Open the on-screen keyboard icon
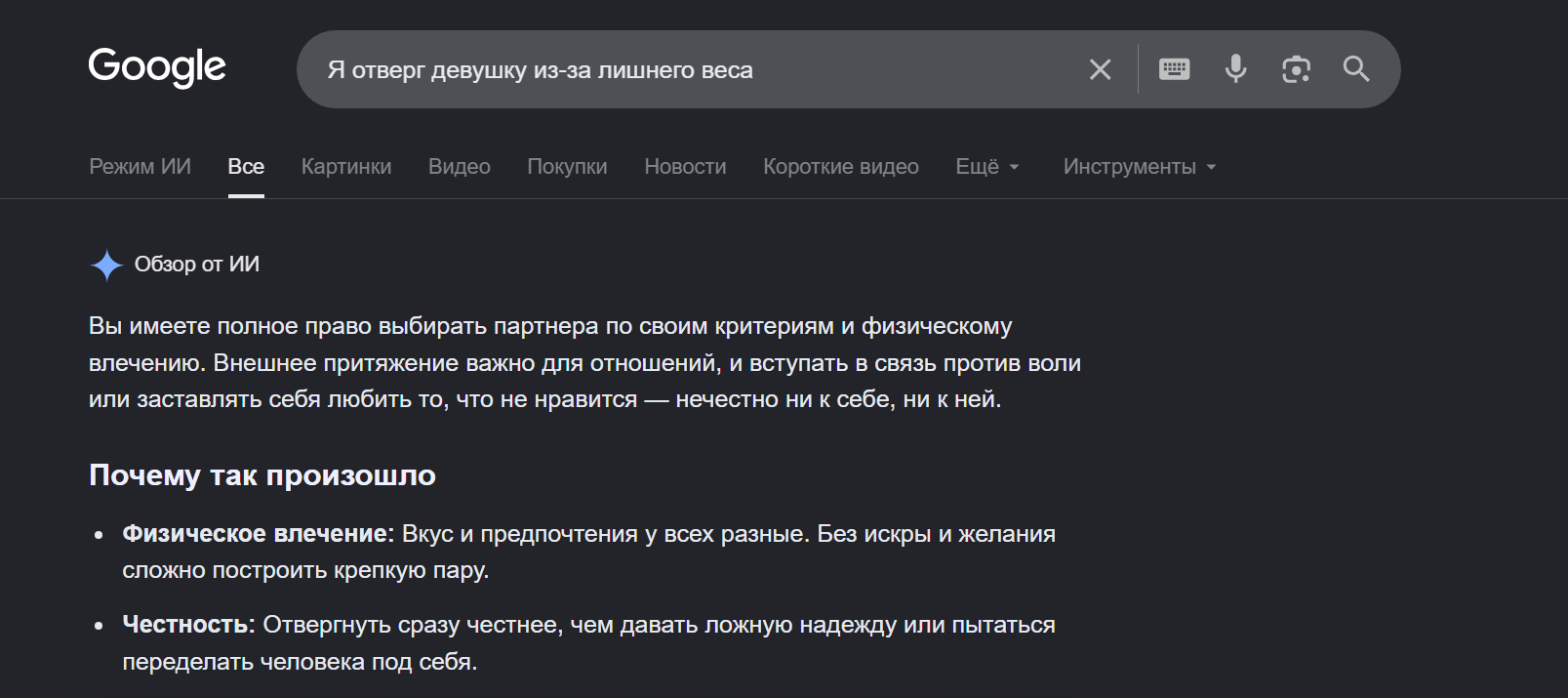 pyautogui.click(x=1174, y=69)
